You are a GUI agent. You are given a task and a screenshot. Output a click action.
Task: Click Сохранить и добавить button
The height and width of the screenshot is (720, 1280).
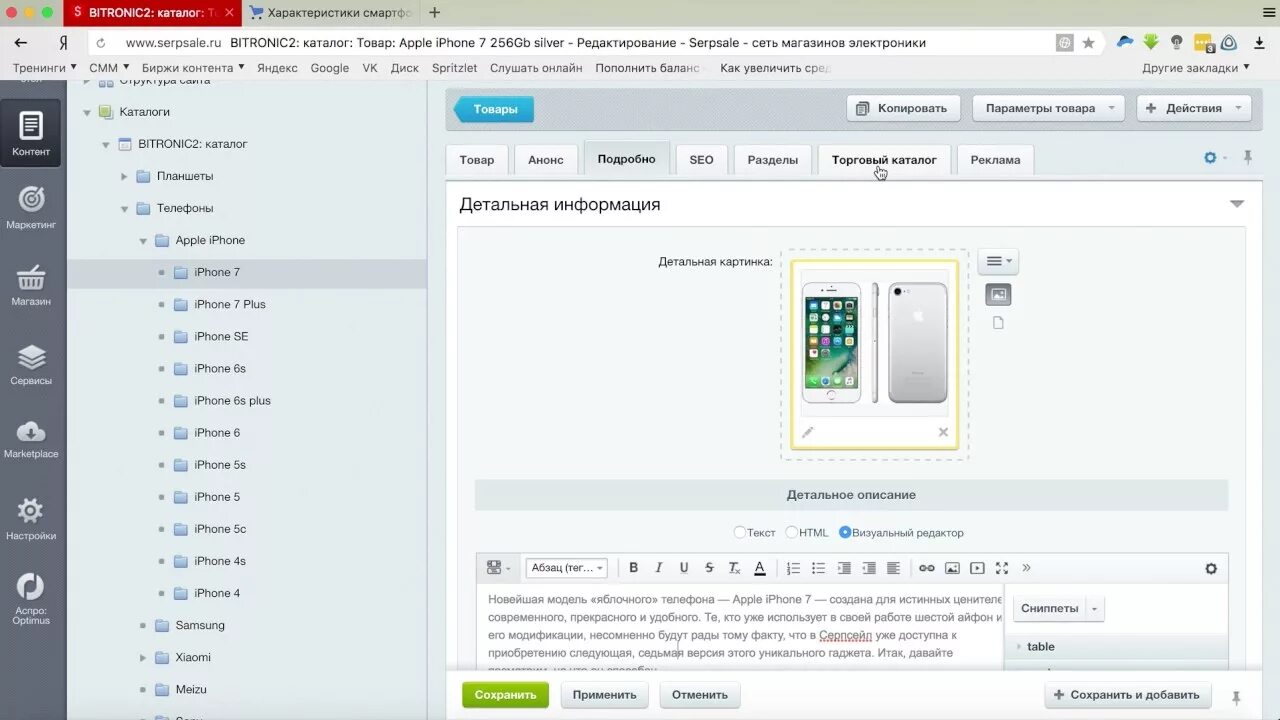[x=1128, y=695]
